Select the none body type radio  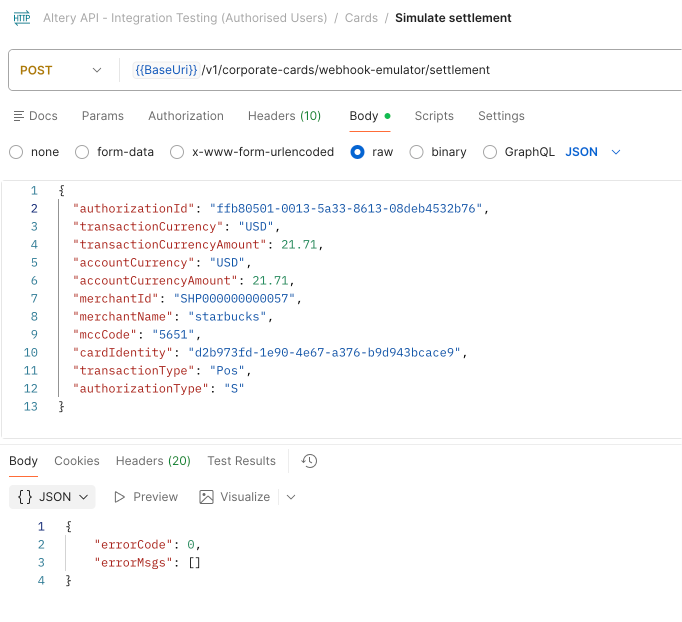[x=16, y=152]
